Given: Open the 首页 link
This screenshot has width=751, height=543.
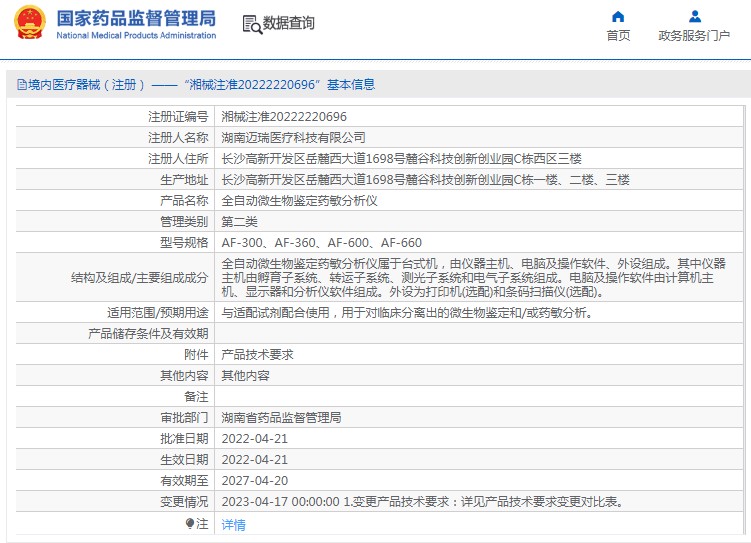Looking at the screenshot, I should pos(618,36).
